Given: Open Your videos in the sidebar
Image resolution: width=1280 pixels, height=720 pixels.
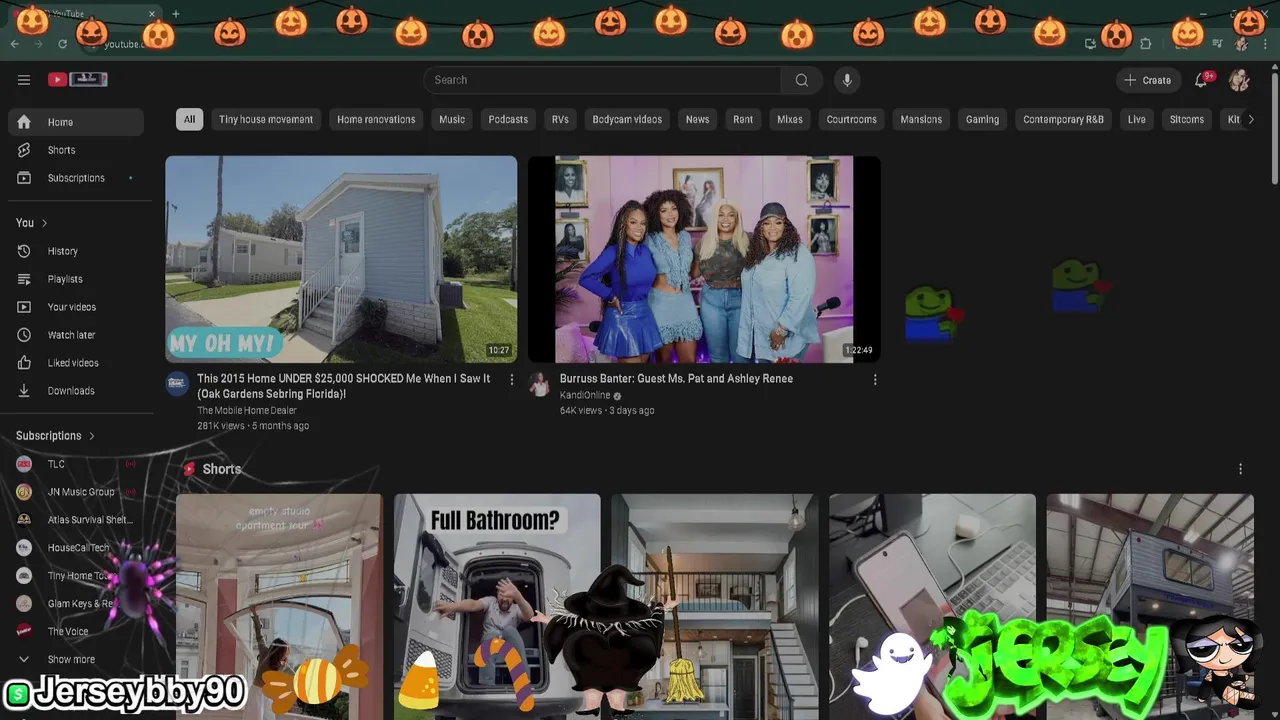Looking at the screenshot, I should pos(76,307).
